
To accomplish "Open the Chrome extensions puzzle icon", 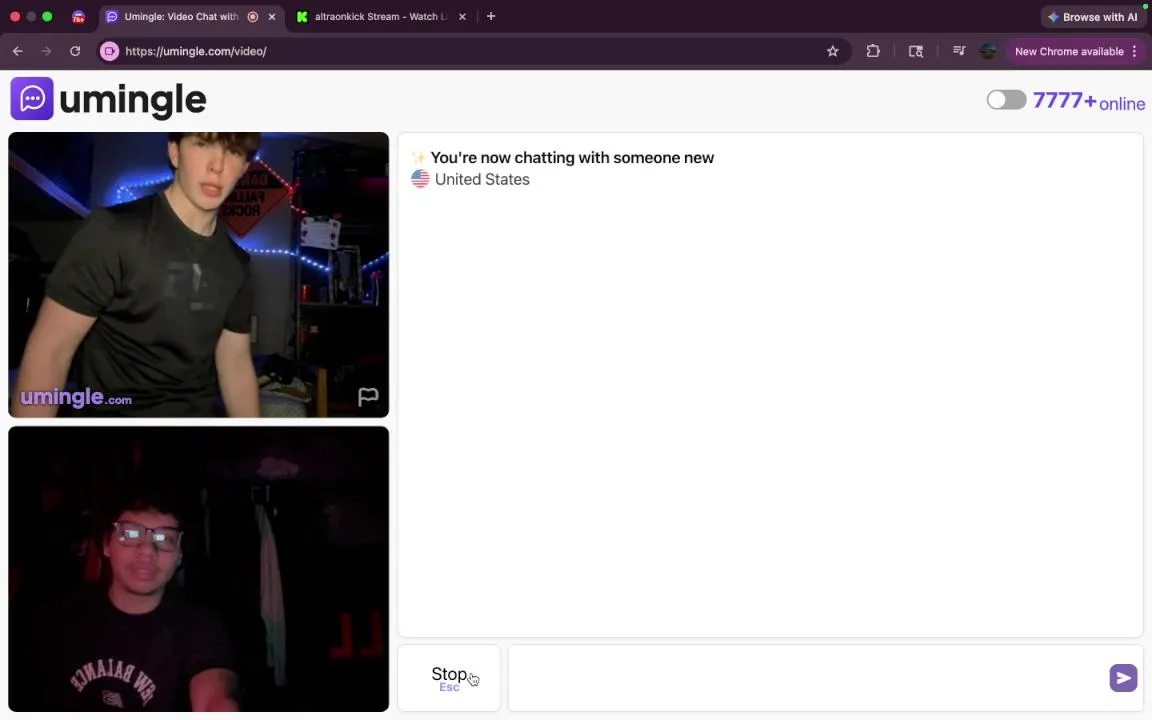I will coord(873,51).
